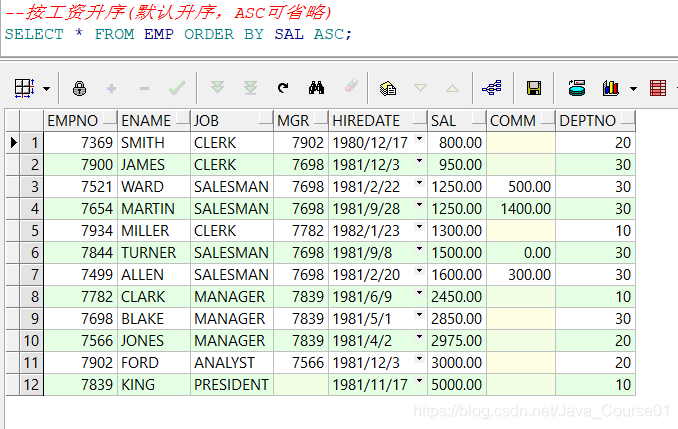Image resolution: width=678 pixels, height=429 pixels.
Task: Click commission cell 0.00
Action: tap(521, 253)
